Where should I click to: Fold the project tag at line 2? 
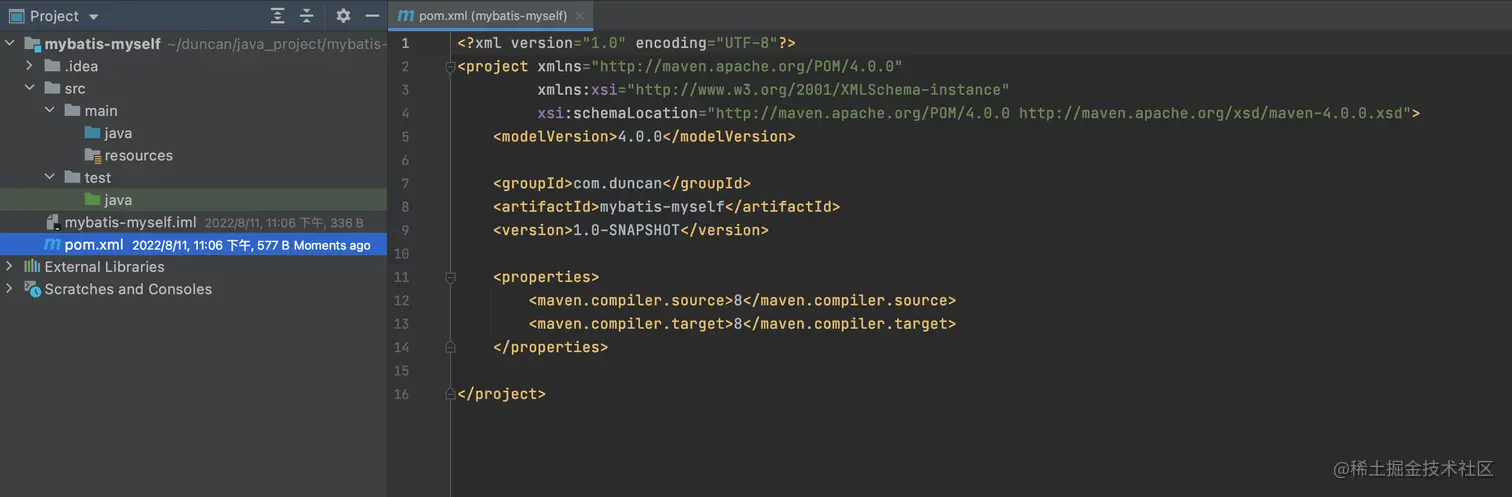click(x=450, y=66)
